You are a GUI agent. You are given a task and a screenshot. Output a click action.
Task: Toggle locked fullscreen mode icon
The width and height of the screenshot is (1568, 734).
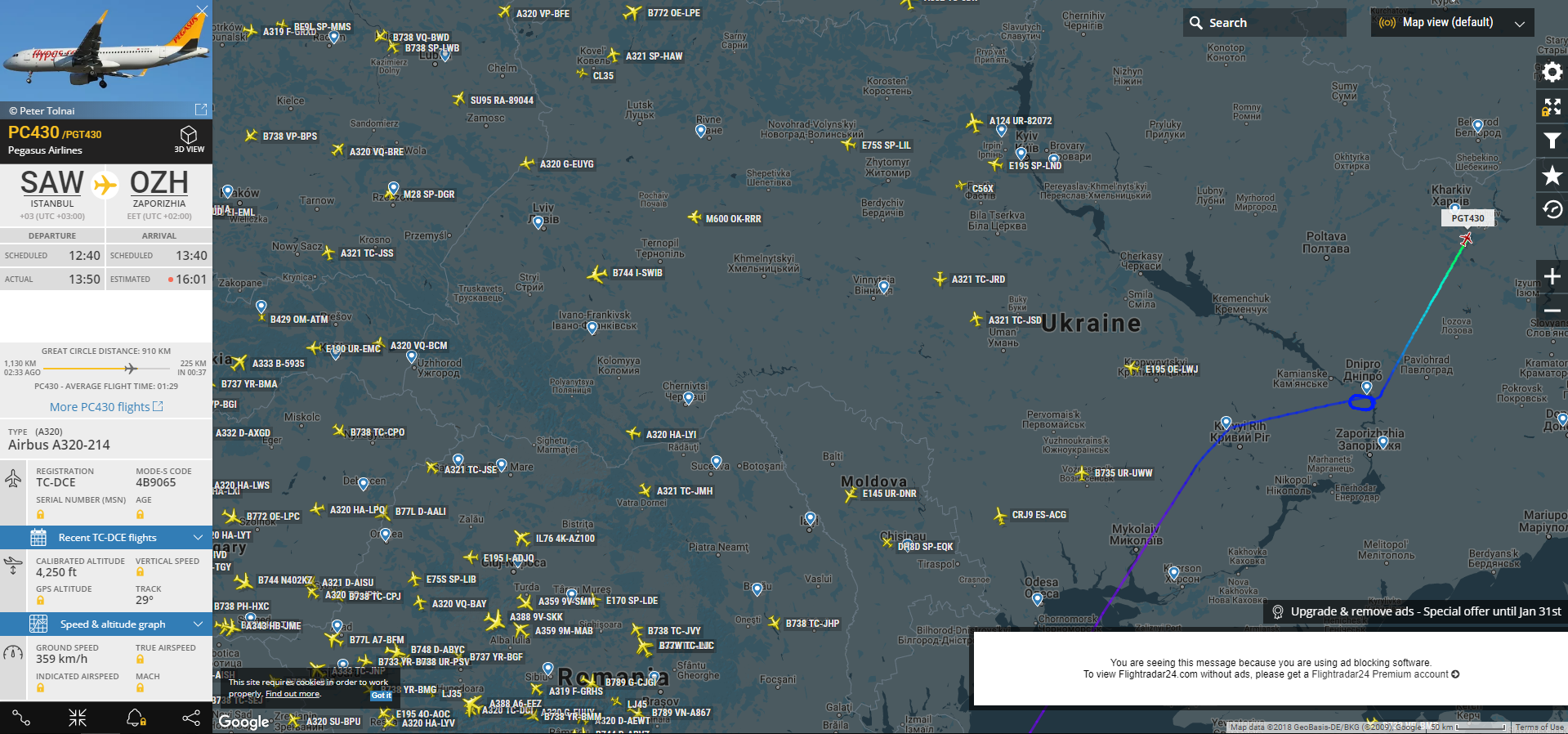1552,107
